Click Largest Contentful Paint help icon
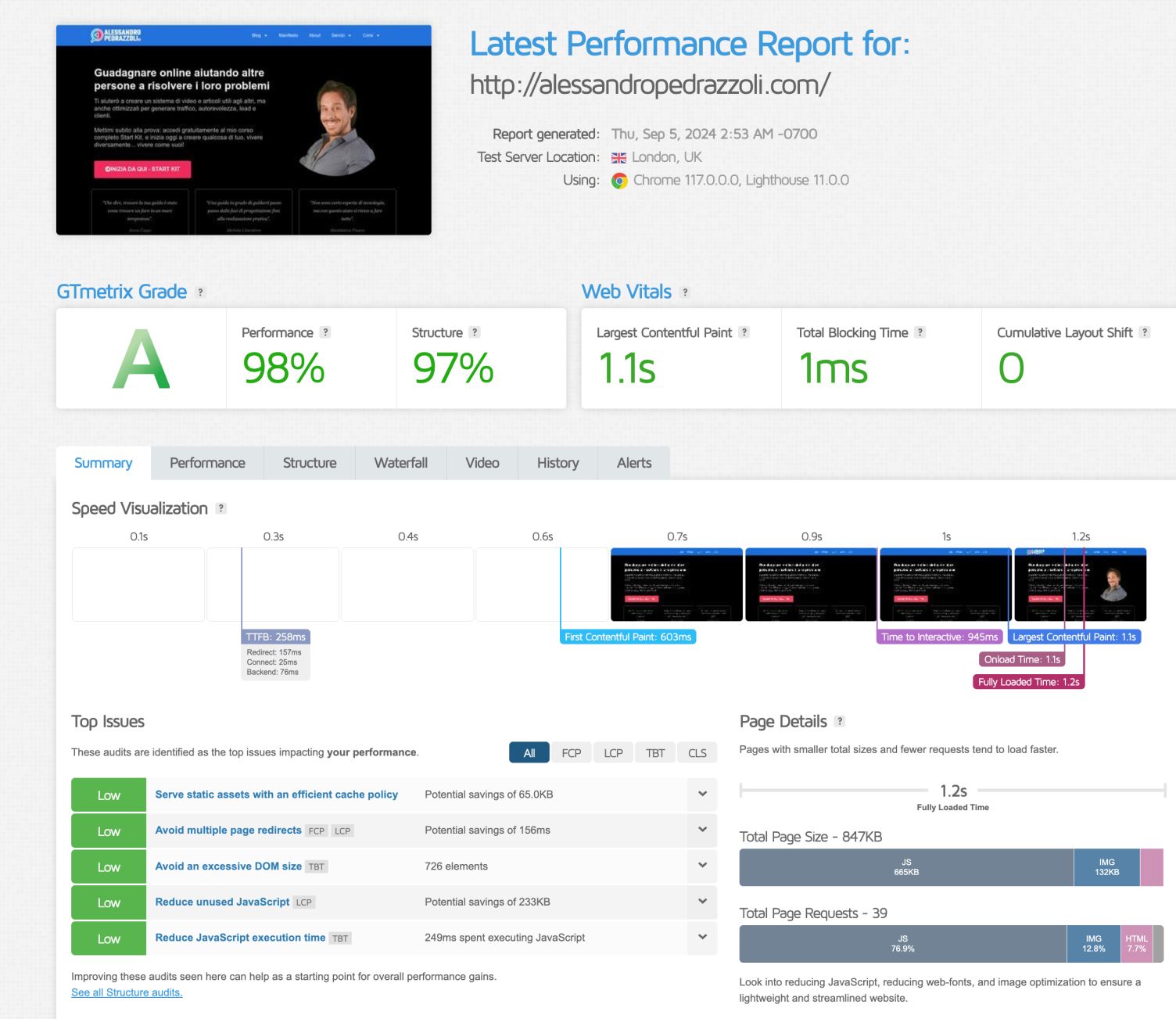 744,332
